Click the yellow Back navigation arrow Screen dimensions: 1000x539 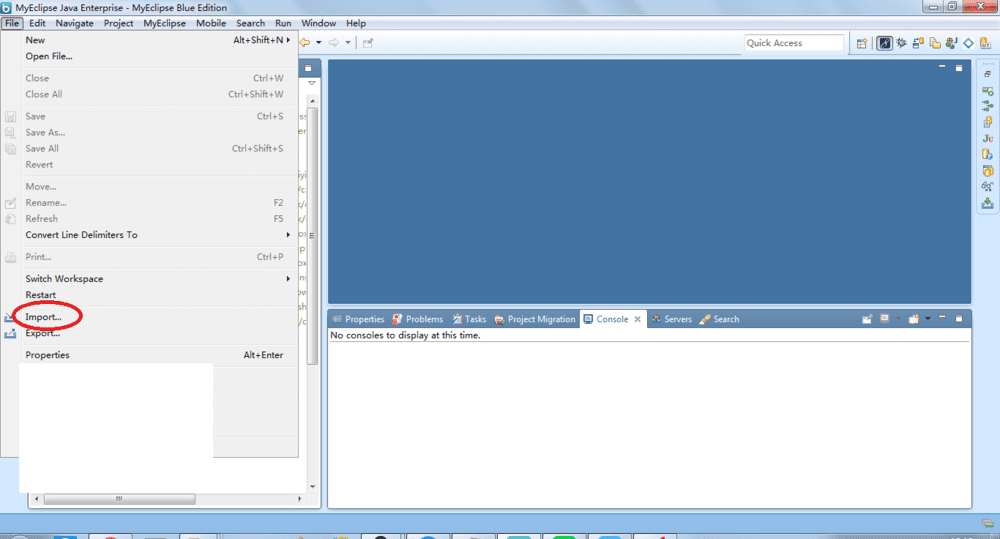[305, 43]
